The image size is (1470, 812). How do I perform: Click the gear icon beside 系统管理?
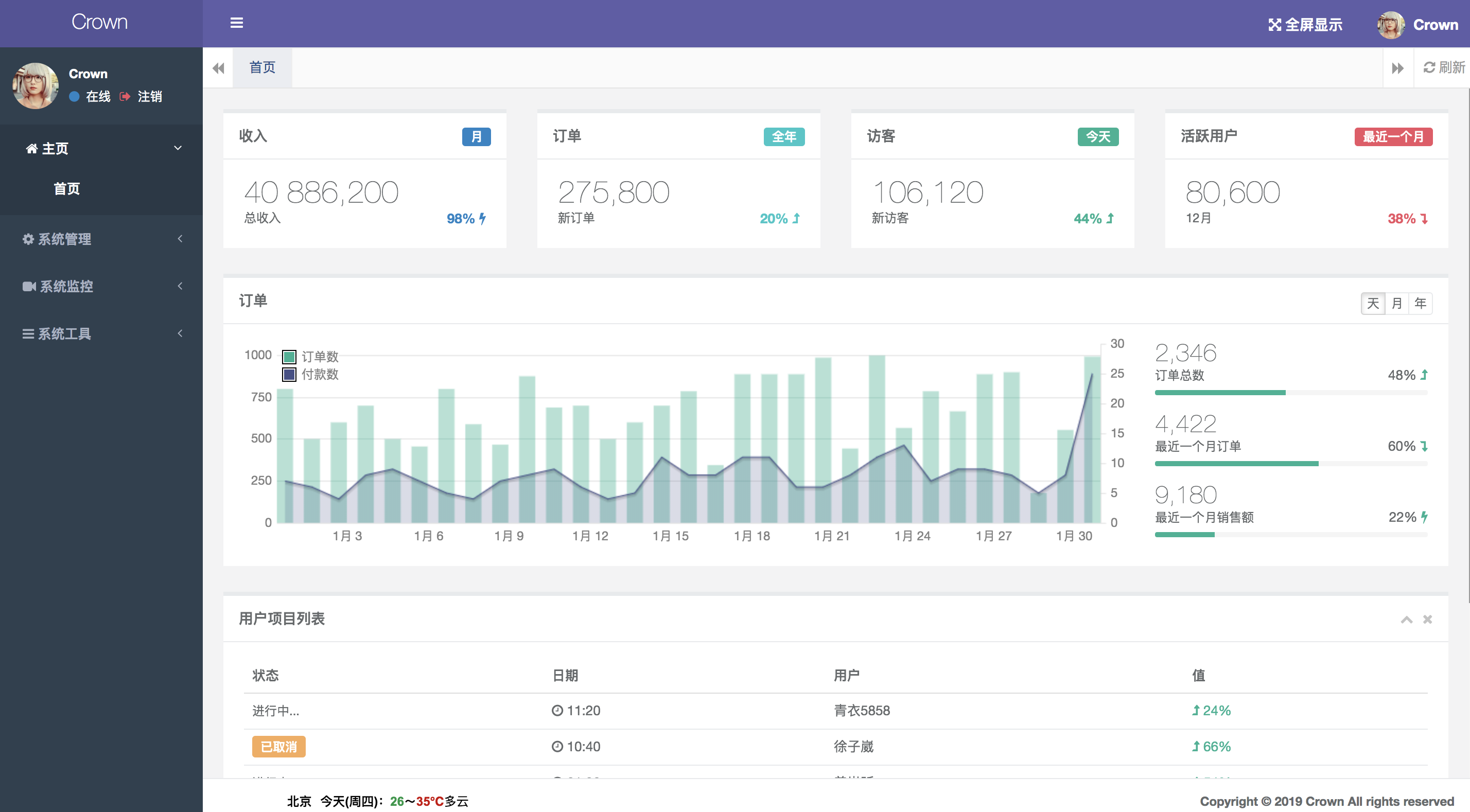tap(28, 239)
